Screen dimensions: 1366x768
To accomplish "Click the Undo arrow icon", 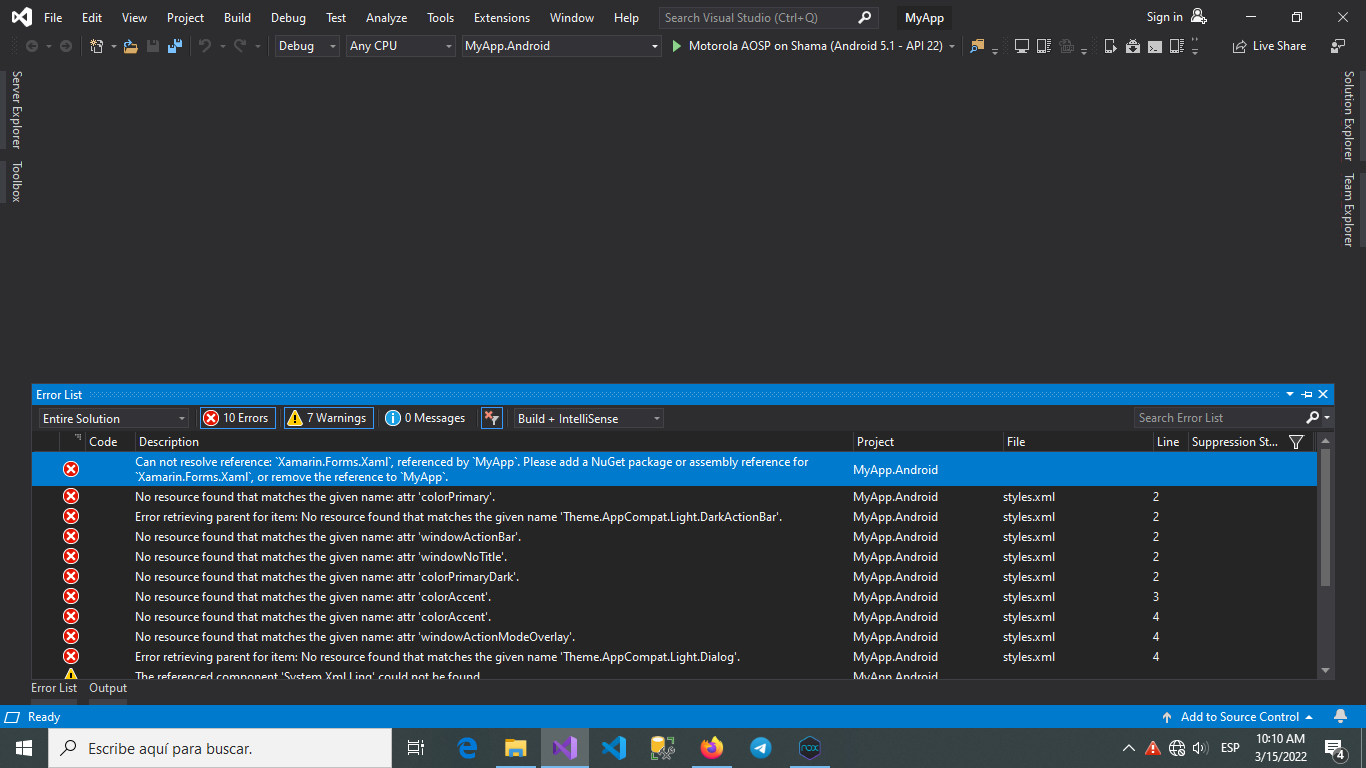I will click(x=205, y=45).
